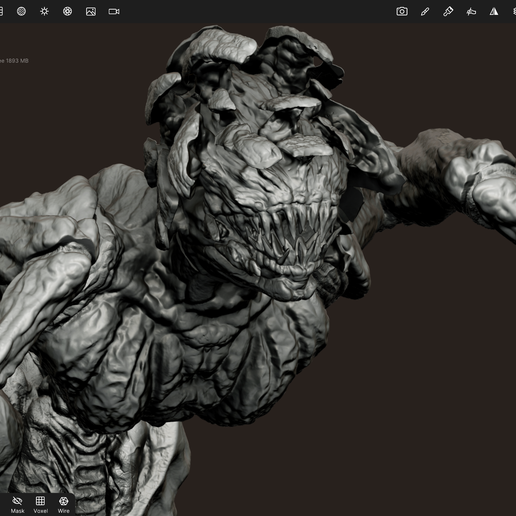Toggle the Voxel grid display
Screen dimensions: 516x516
coord(40,504)
